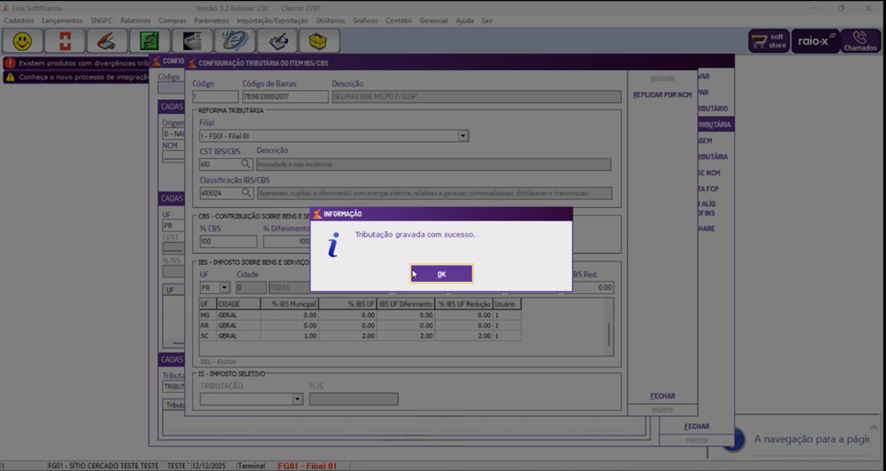Select the MG GERAL row in IBS table
Viewport: 886px width, 471px height.
pos(360,315)
